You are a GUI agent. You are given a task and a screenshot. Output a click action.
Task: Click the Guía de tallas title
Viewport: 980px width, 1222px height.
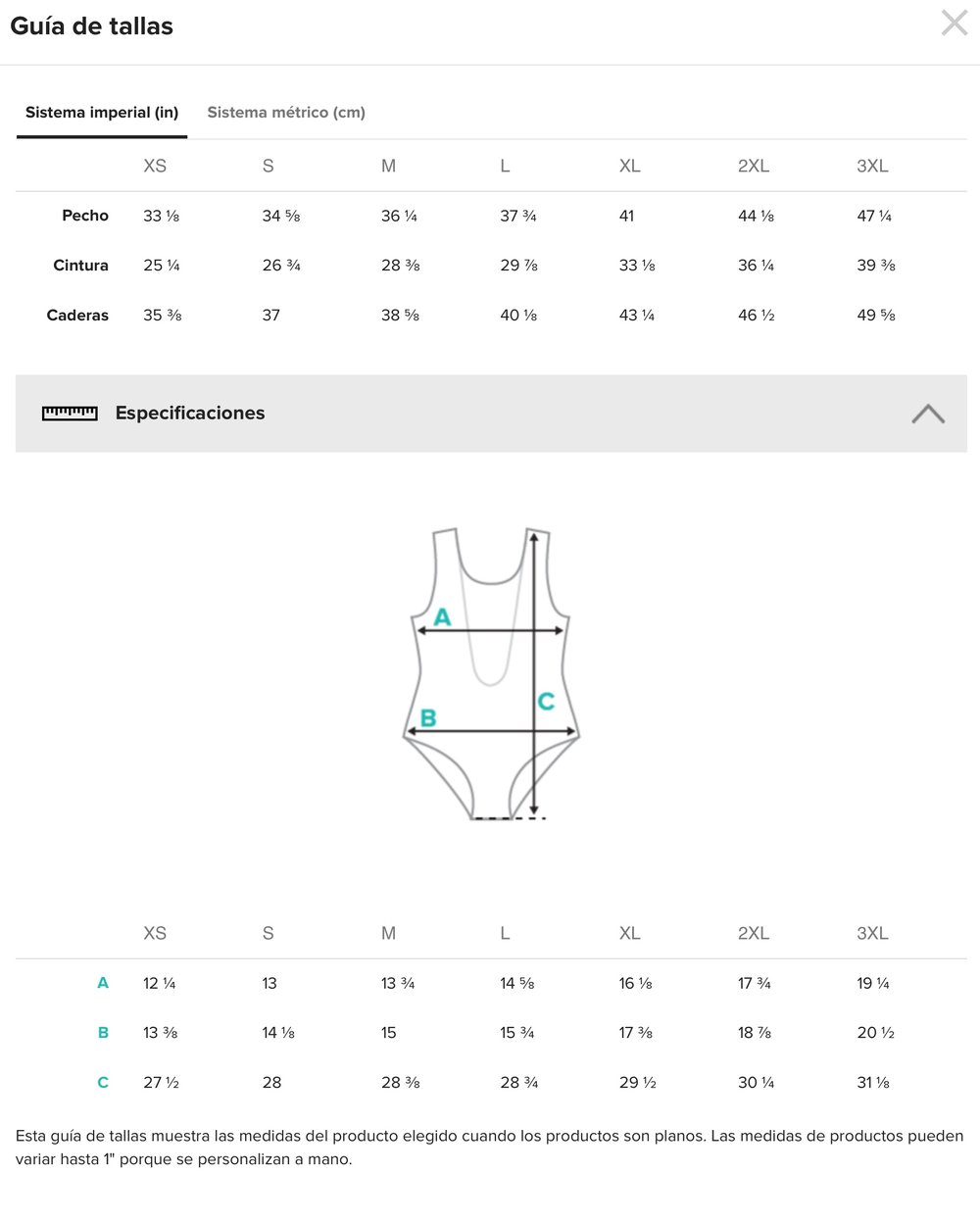pos(92,26)
